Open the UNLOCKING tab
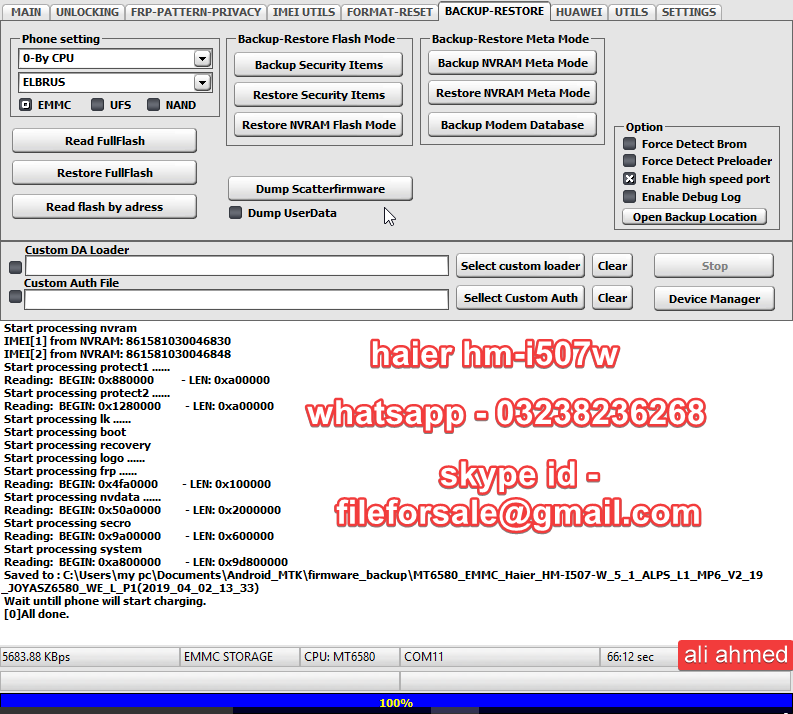The width and height of the screenshot is (793, 714). click(x=87, y=12)
